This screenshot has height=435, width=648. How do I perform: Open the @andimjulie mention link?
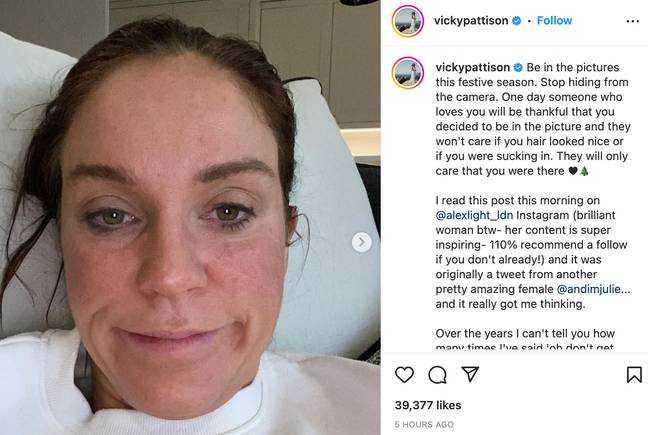point(588,289)
